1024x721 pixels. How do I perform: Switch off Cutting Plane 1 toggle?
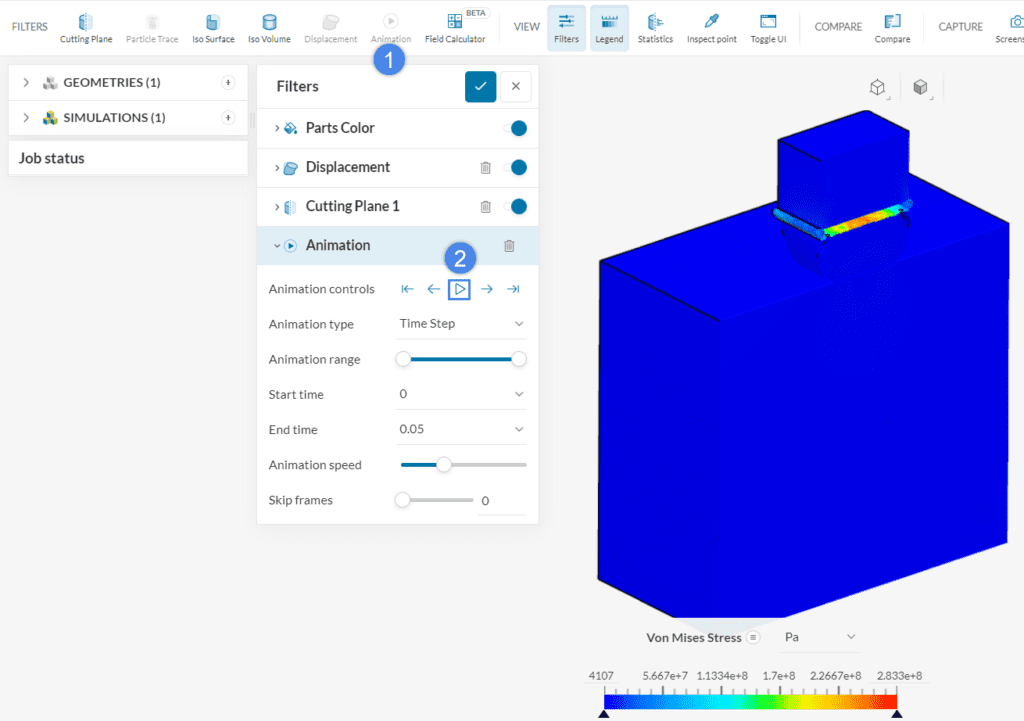click(518, 207)
